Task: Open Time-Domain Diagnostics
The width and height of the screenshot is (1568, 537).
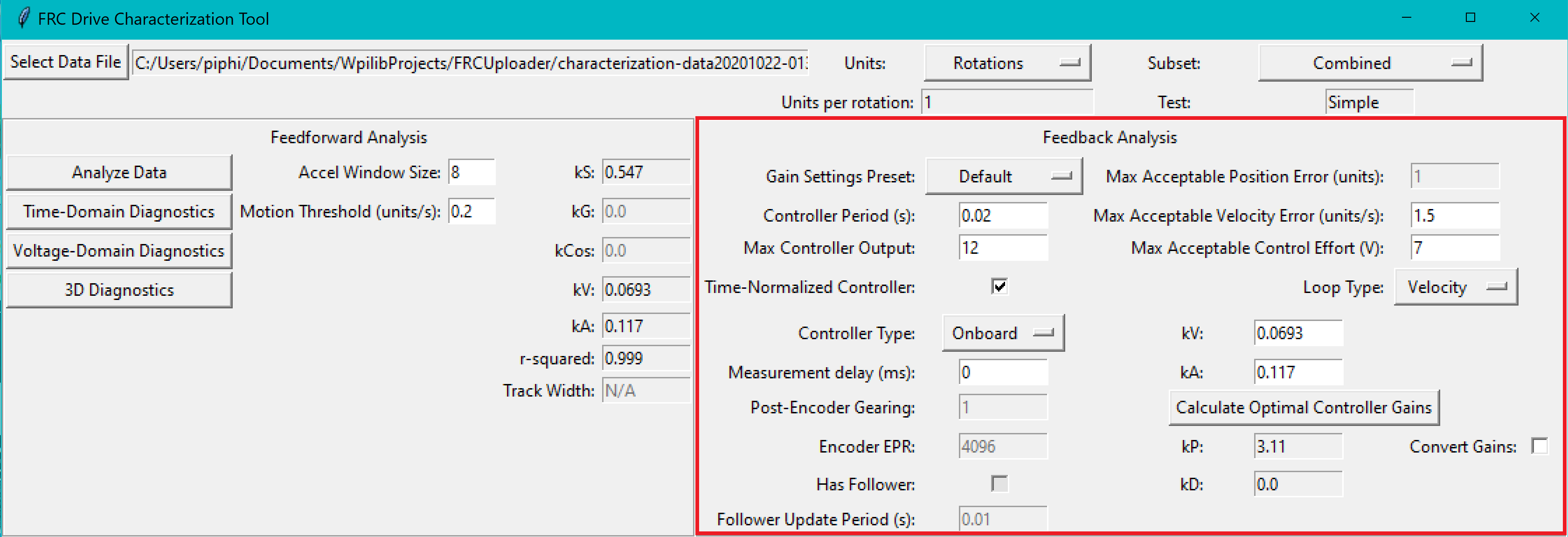Action: (118, 211)
